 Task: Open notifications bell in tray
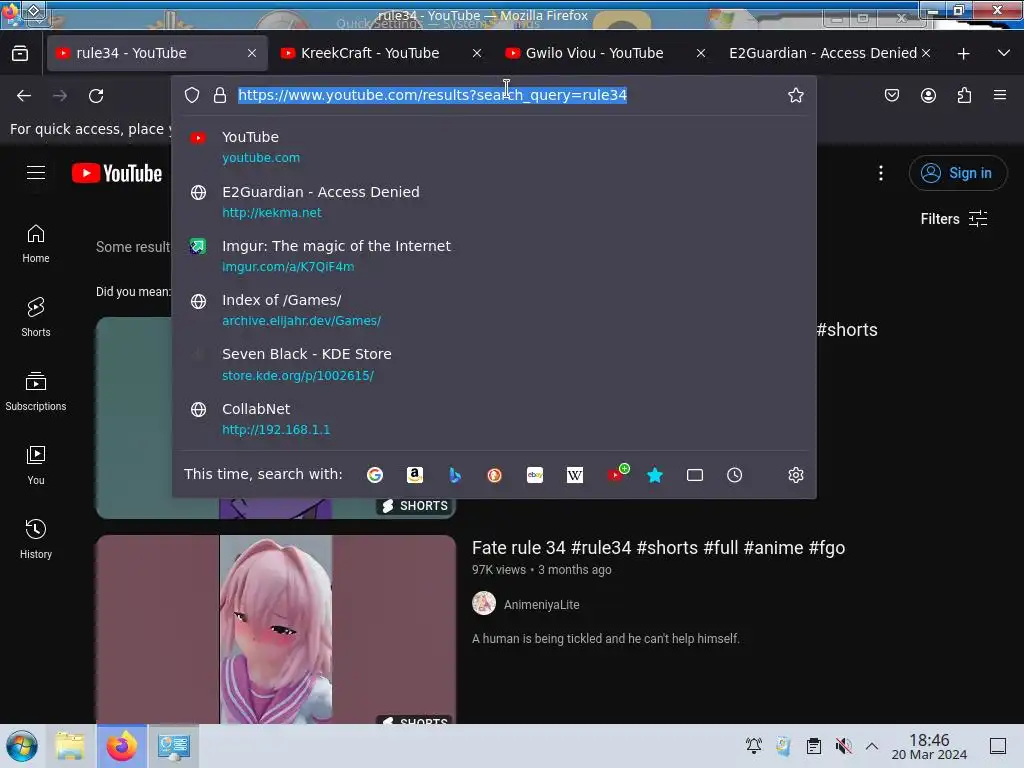point(754,746)
